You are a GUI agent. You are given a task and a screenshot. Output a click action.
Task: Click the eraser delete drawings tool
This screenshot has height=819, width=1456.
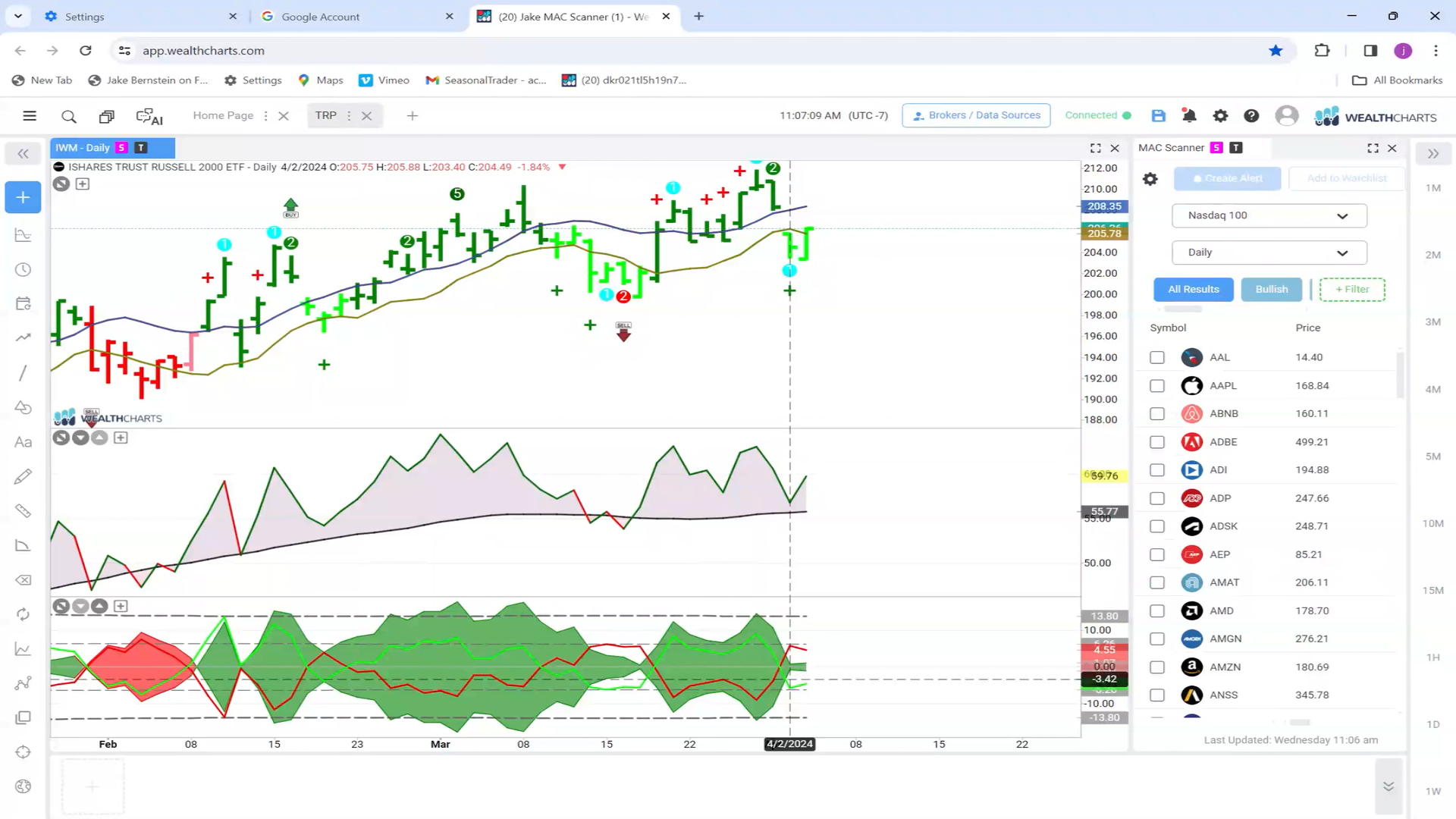click(x=23, y=580)
